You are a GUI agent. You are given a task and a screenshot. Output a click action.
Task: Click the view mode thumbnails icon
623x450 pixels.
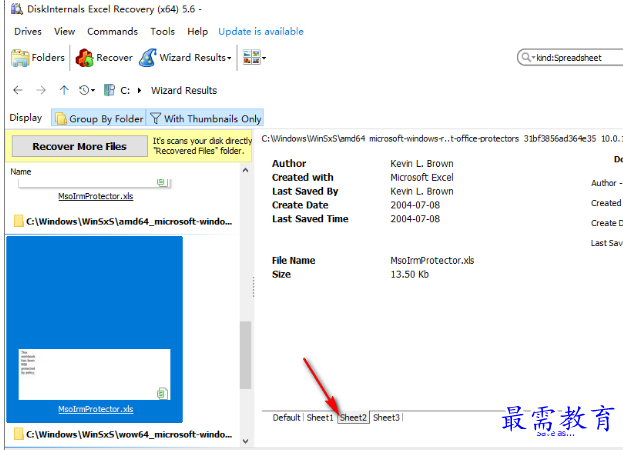click(x=252, y=58)
